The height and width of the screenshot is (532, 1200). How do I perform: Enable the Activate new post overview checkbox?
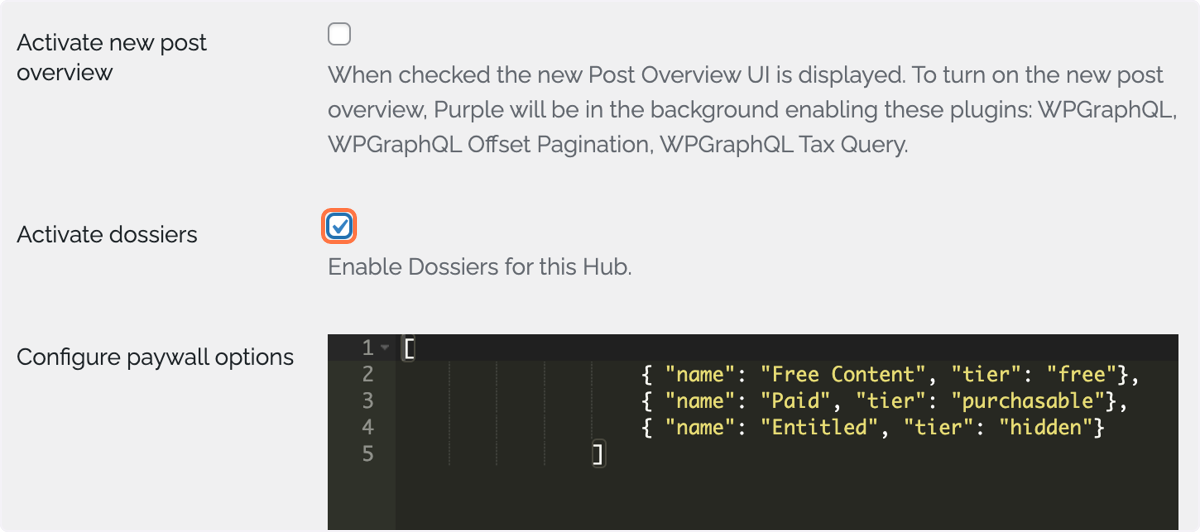[340, 35]
